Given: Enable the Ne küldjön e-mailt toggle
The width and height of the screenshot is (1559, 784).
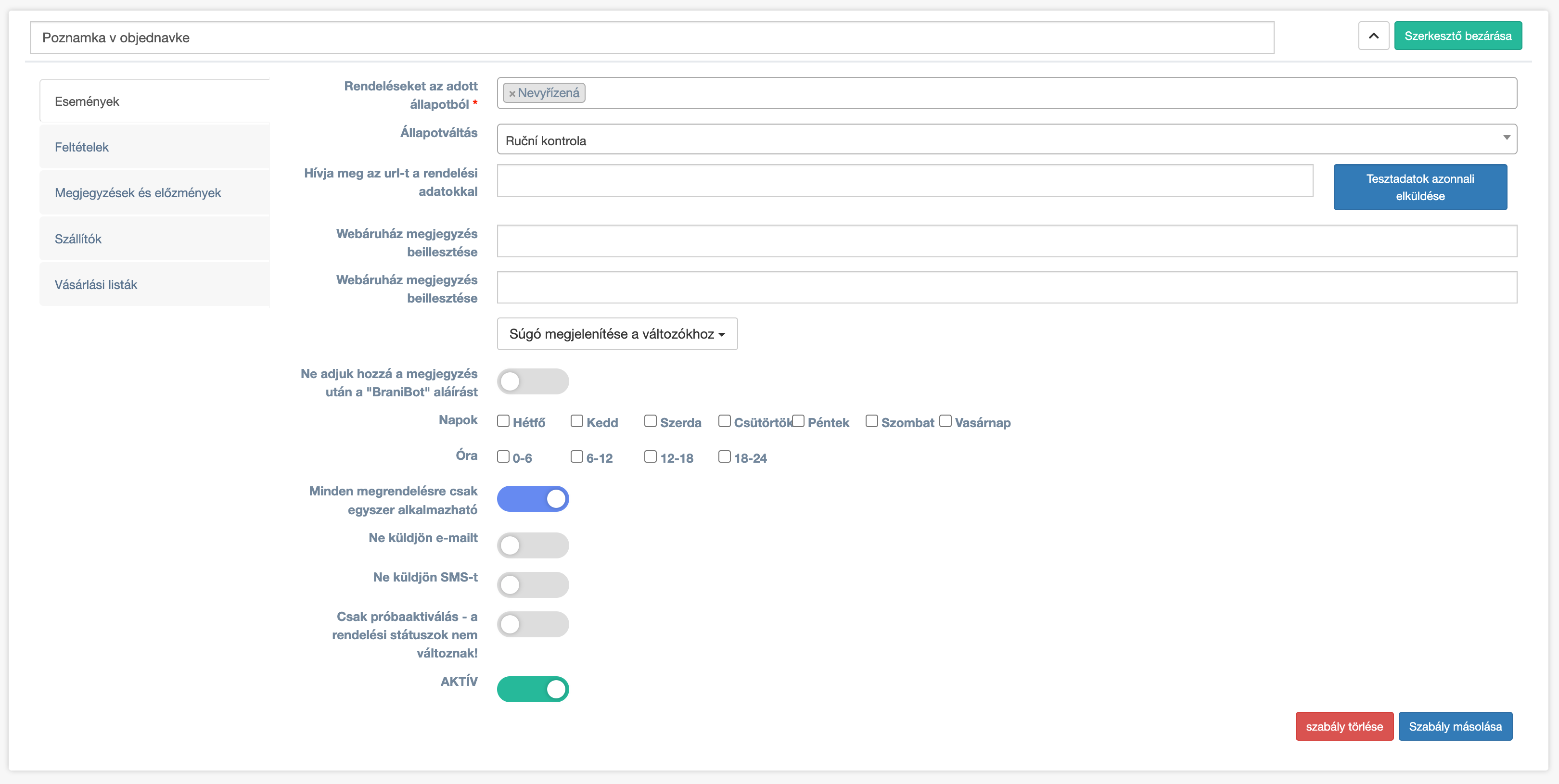Looking at the screenshot, I should (533, 545).
